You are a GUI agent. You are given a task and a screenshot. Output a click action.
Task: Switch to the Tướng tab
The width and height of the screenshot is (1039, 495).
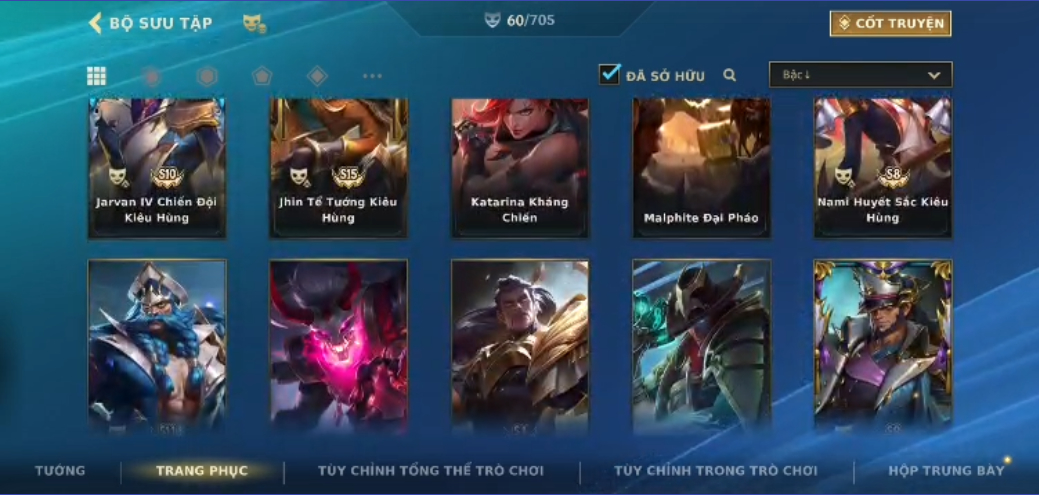(x=60, y=471)
